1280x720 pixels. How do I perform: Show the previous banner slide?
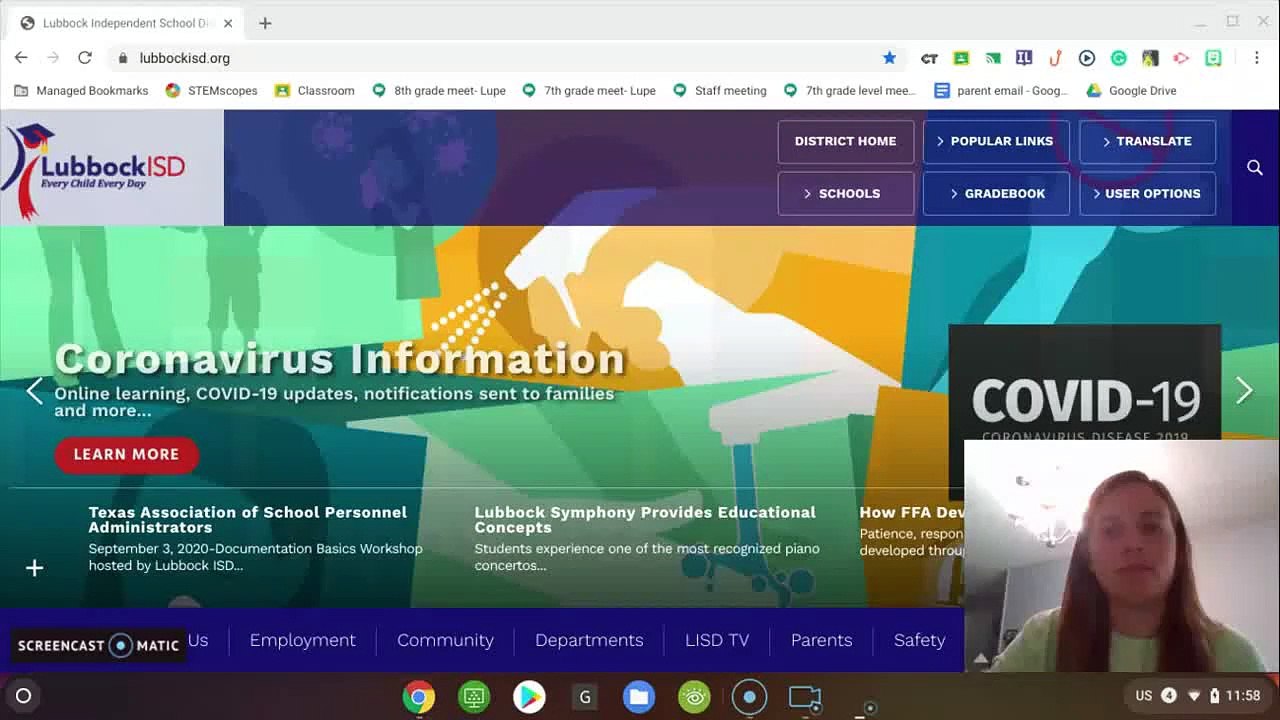[x=35, y=390]
